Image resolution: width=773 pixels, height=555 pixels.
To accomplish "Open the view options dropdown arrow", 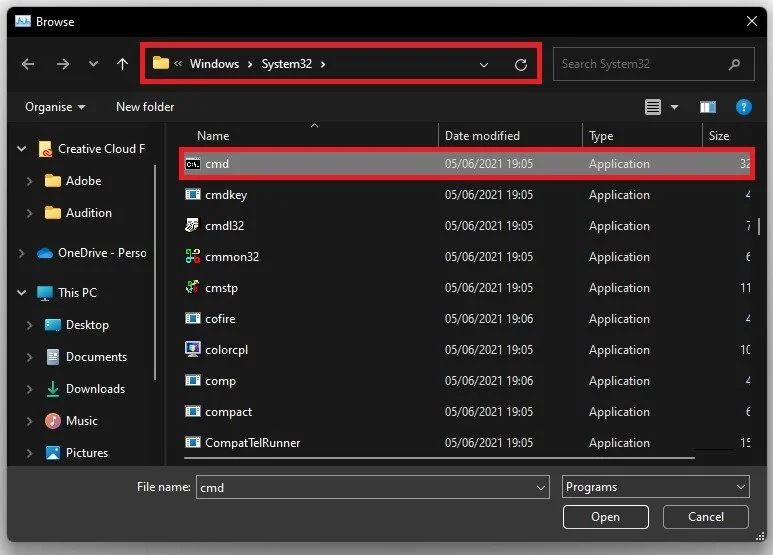I will click(x=674, y=107).
